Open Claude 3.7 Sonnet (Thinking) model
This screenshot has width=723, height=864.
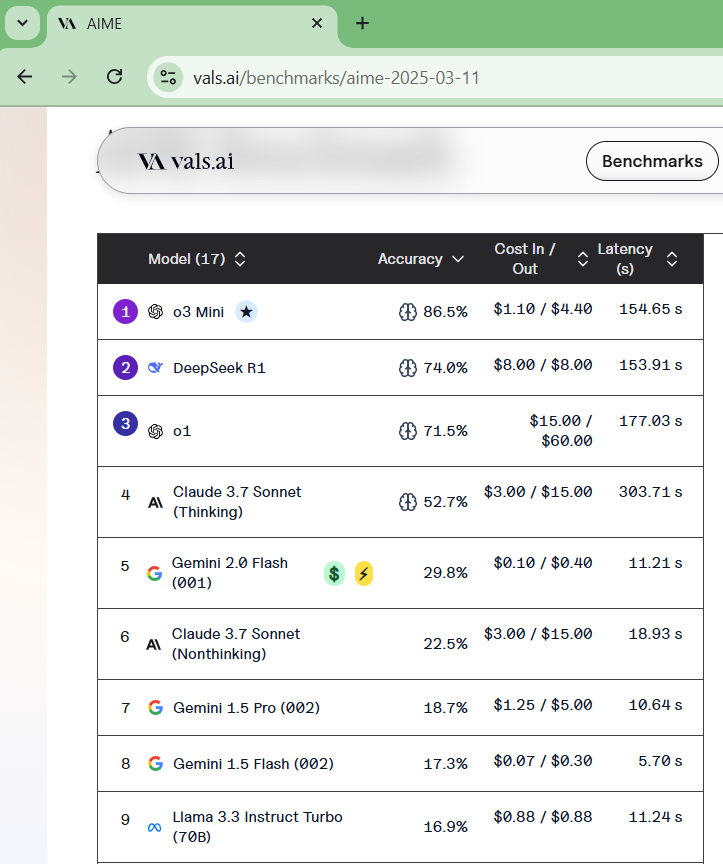tap(237, 502)
